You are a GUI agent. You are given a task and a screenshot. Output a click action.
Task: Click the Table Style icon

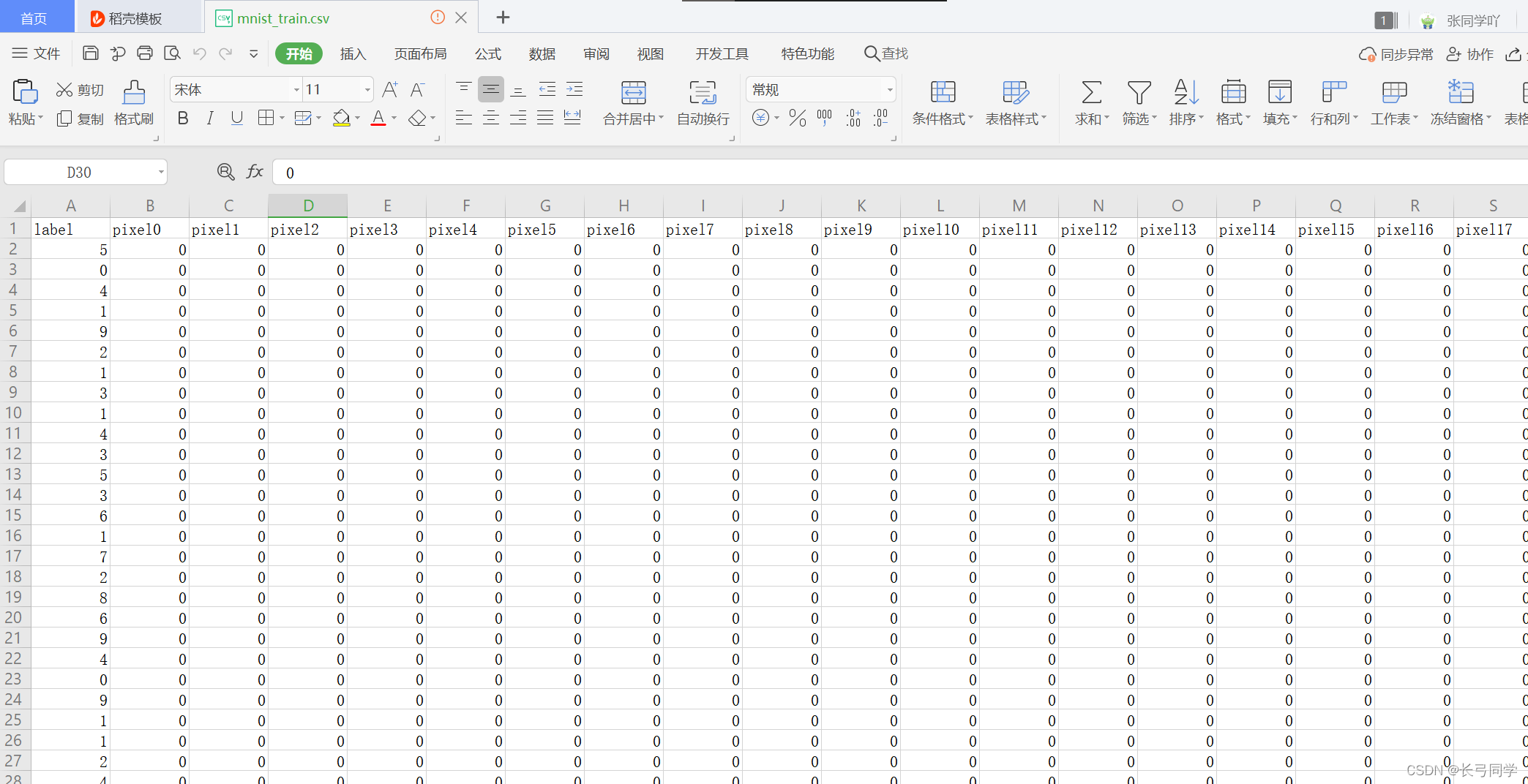click(1016, 92)
